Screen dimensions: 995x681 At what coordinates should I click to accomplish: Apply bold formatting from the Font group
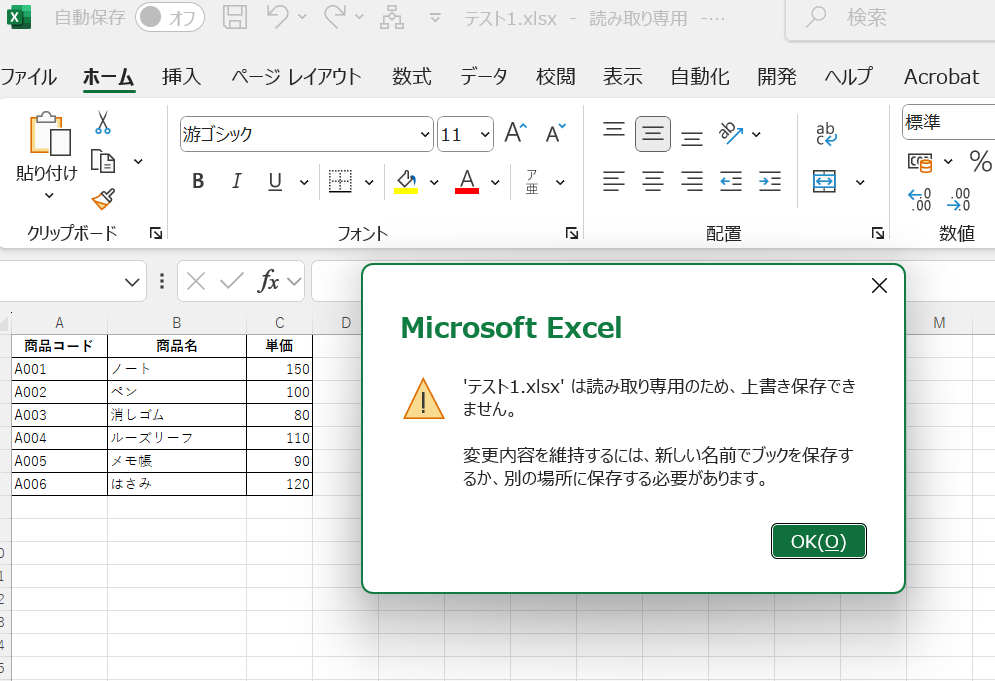(197, 181)
